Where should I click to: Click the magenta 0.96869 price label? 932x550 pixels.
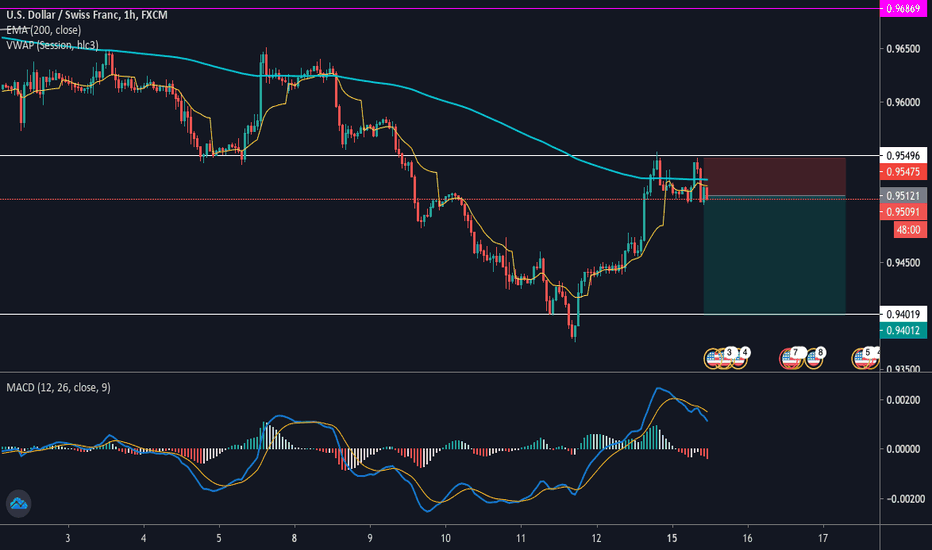tap(903, 8)
